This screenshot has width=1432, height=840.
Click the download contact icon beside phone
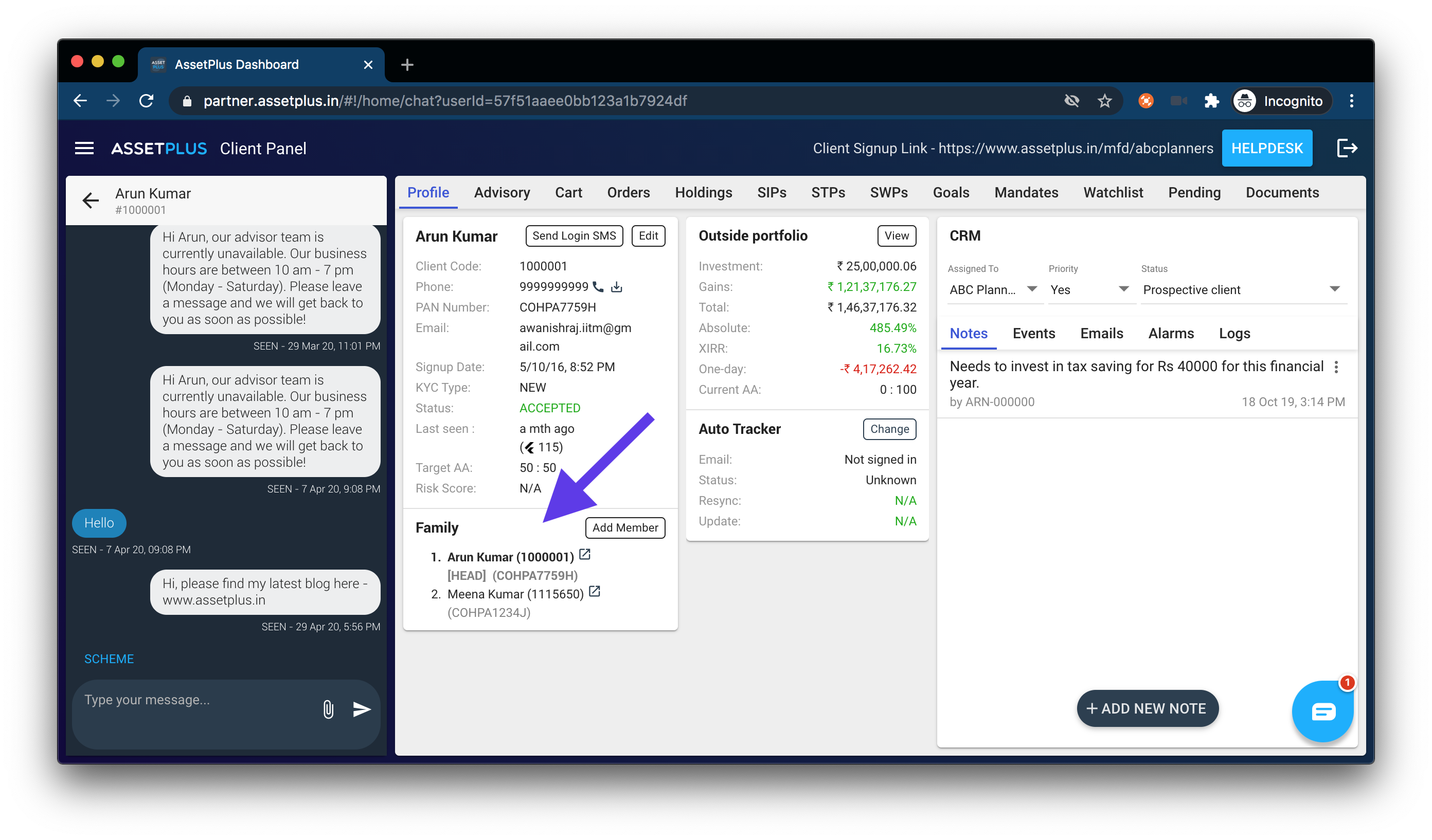click(x=617, y=287)
